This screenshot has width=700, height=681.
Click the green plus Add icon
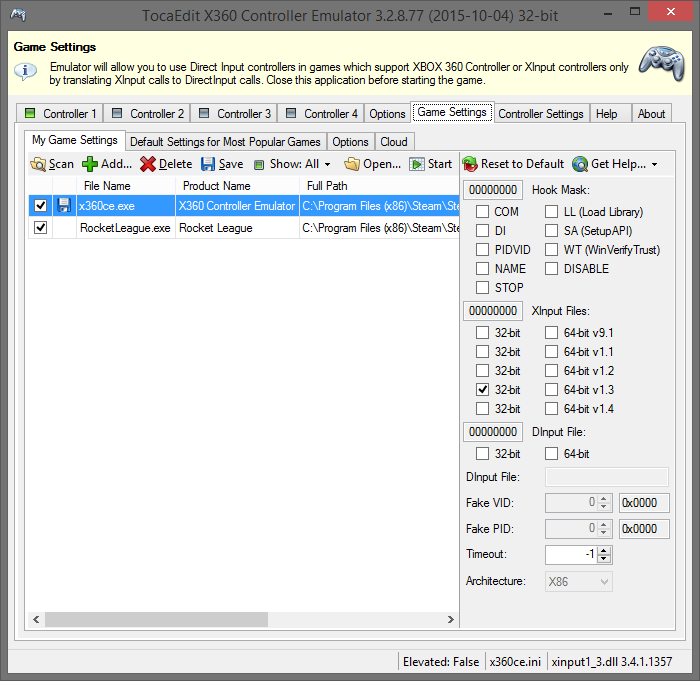click(90, 164)
